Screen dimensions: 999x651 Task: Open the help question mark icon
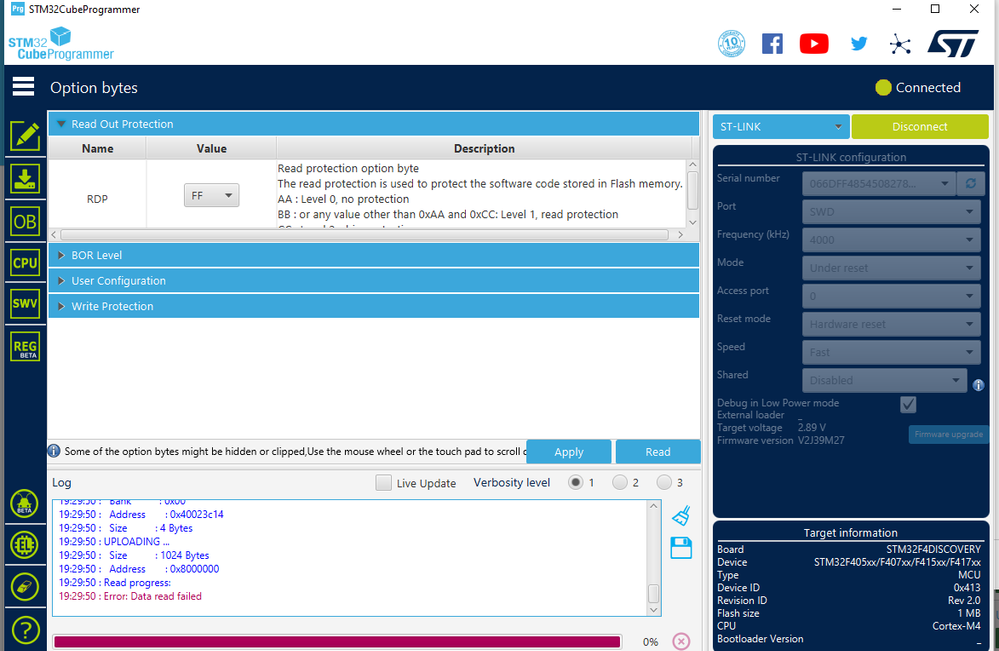point(25,630)
